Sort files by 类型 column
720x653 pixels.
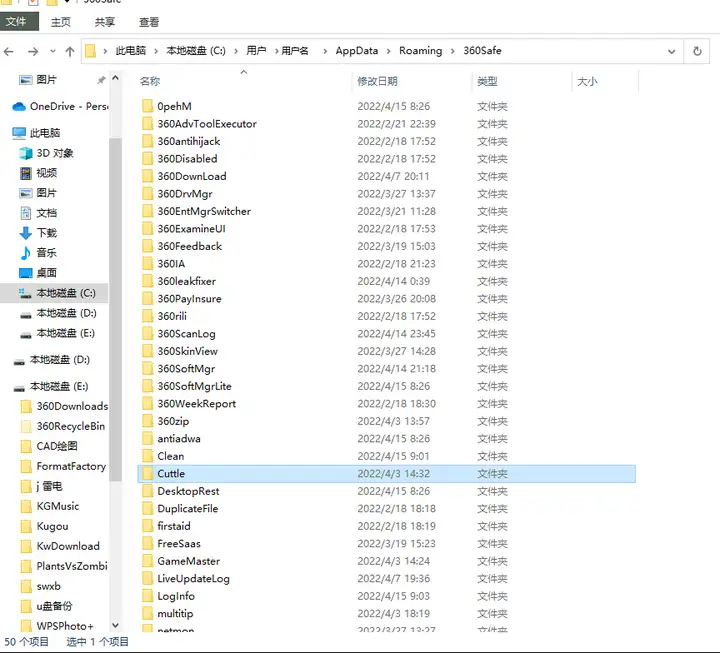[487, 81]
